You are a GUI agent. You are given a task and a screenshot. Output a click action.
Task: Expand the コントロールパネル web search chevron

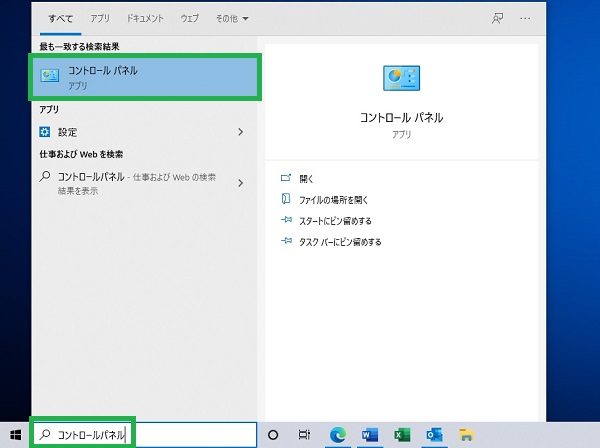[240, 183]
